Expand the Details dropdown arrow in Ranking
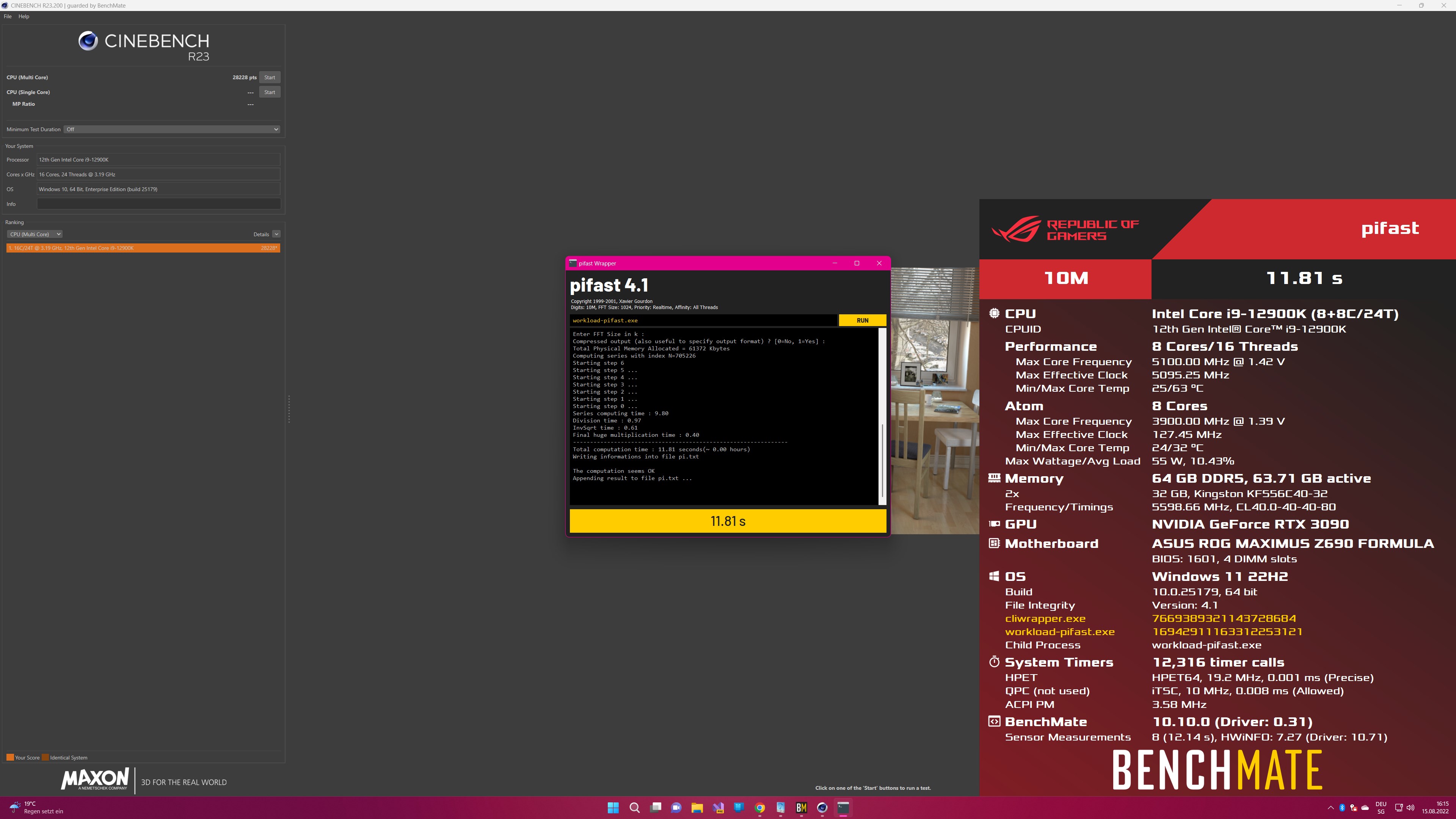 [x=276, y=234]
